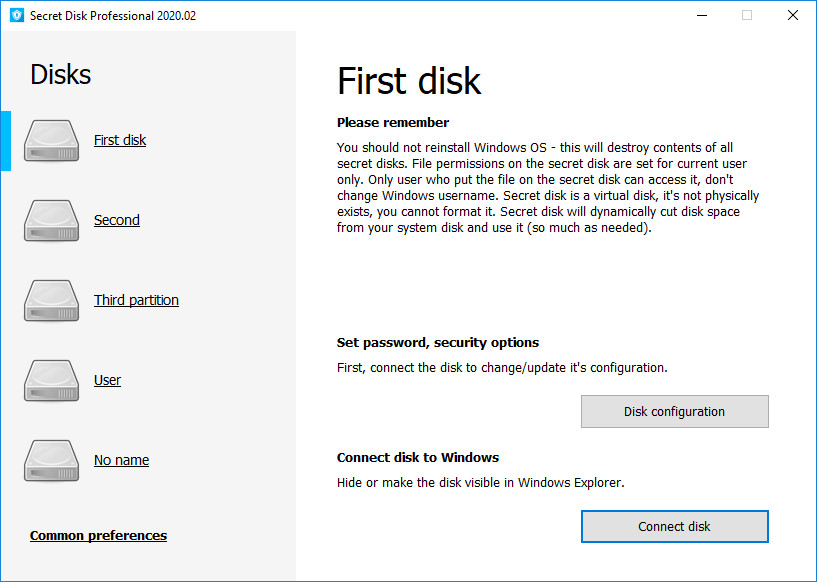Click the Secret Disk shield icon in title bar
Viewport: 817px width, 582px height.
(x=17, y=15)
